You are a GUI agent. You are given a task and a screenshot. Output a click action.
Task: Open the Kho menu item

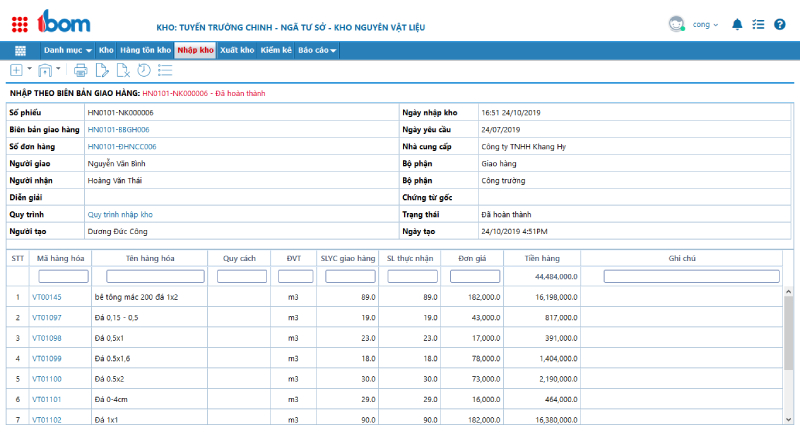(x=106, y=50)
